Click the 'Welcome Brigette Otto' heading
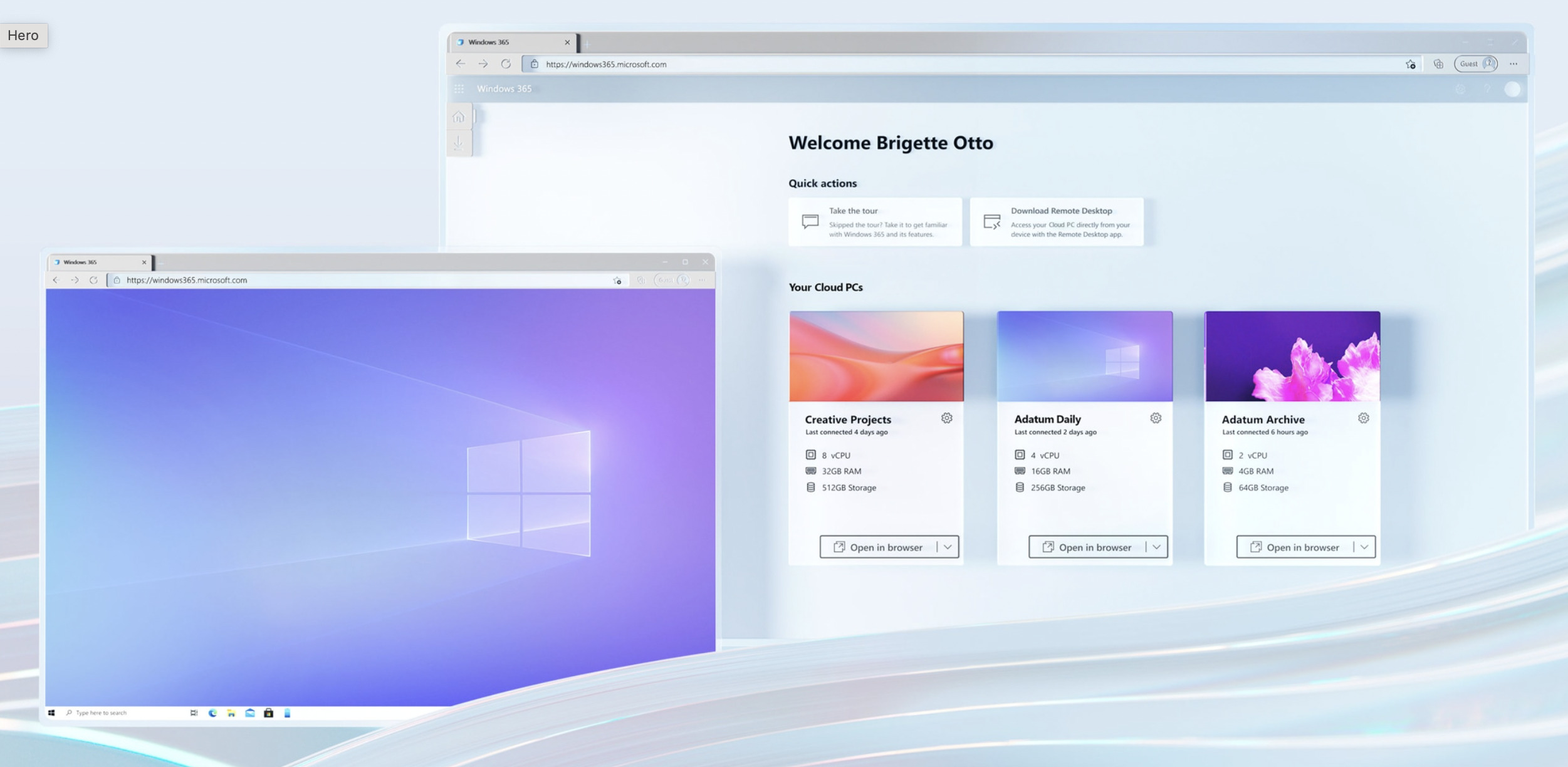 click(891, 143)
